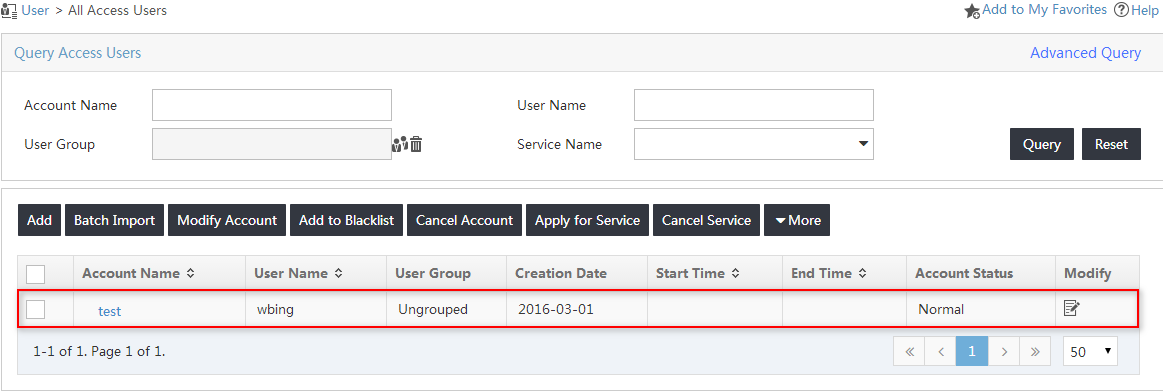Expand the More actions menu
1163x391 pixels.
(x=797, y=220)
